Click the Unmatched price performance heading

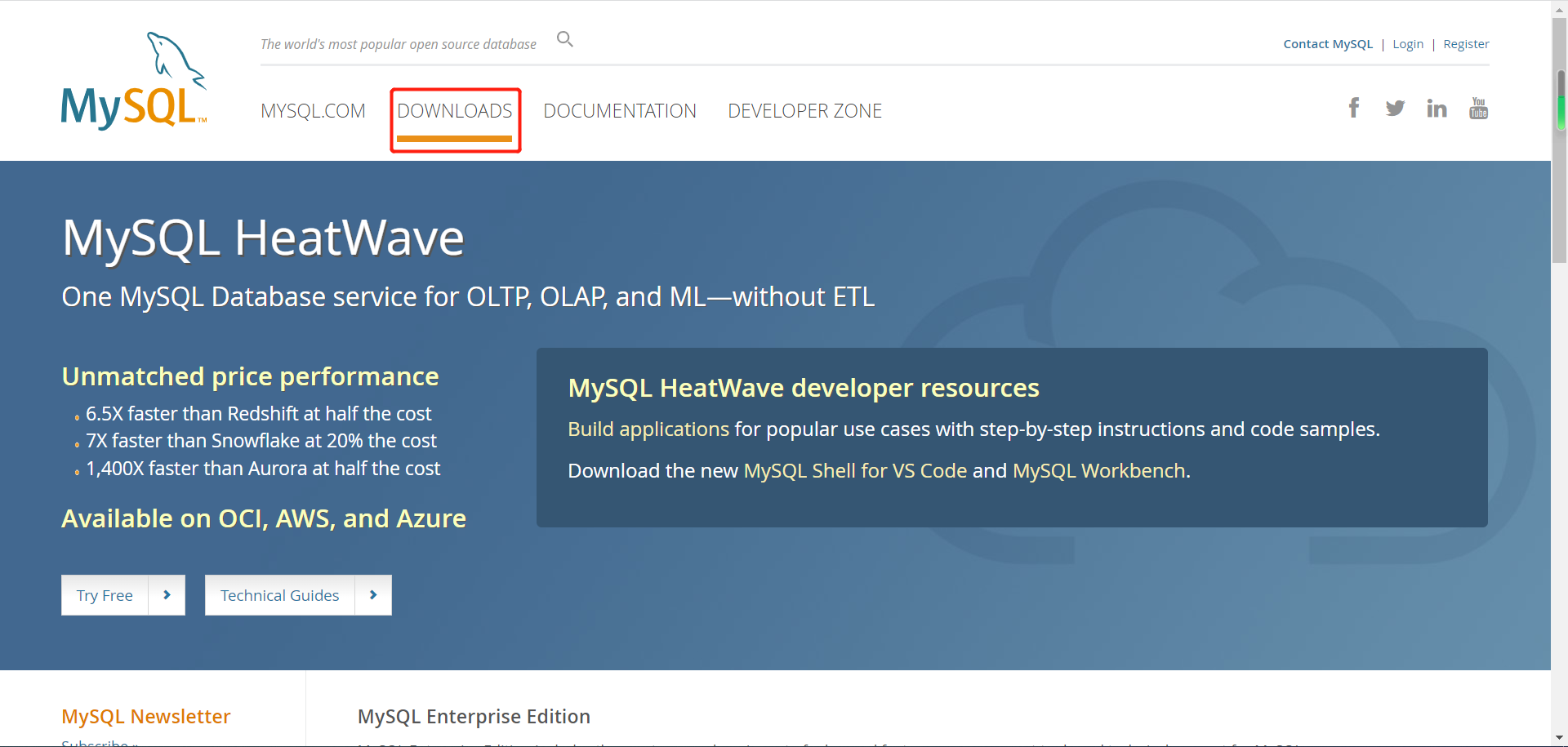click(x=250, y=376)
